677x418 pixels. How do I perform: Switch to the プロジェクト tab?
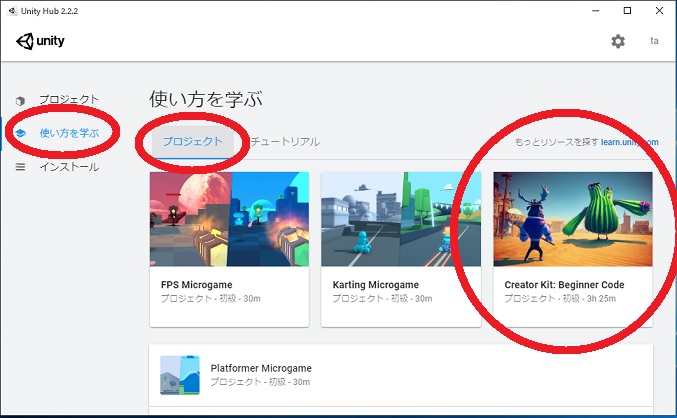192,142
